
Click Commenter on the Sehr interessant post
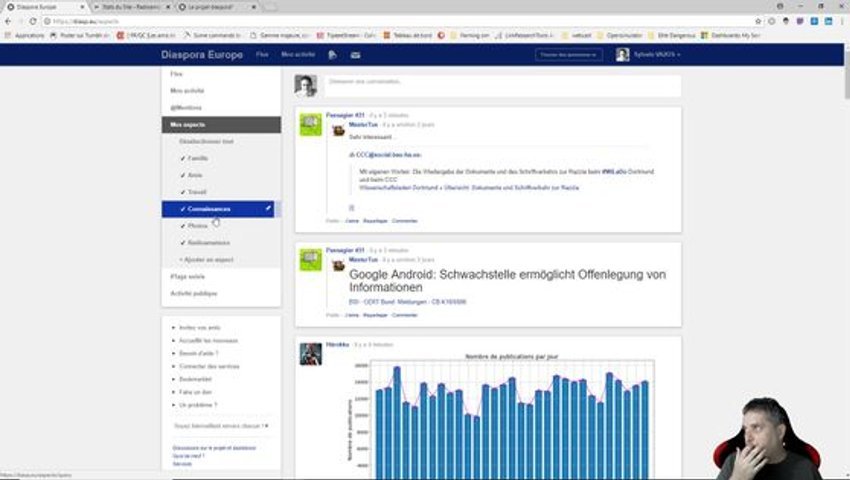click(x=404, y=221)
